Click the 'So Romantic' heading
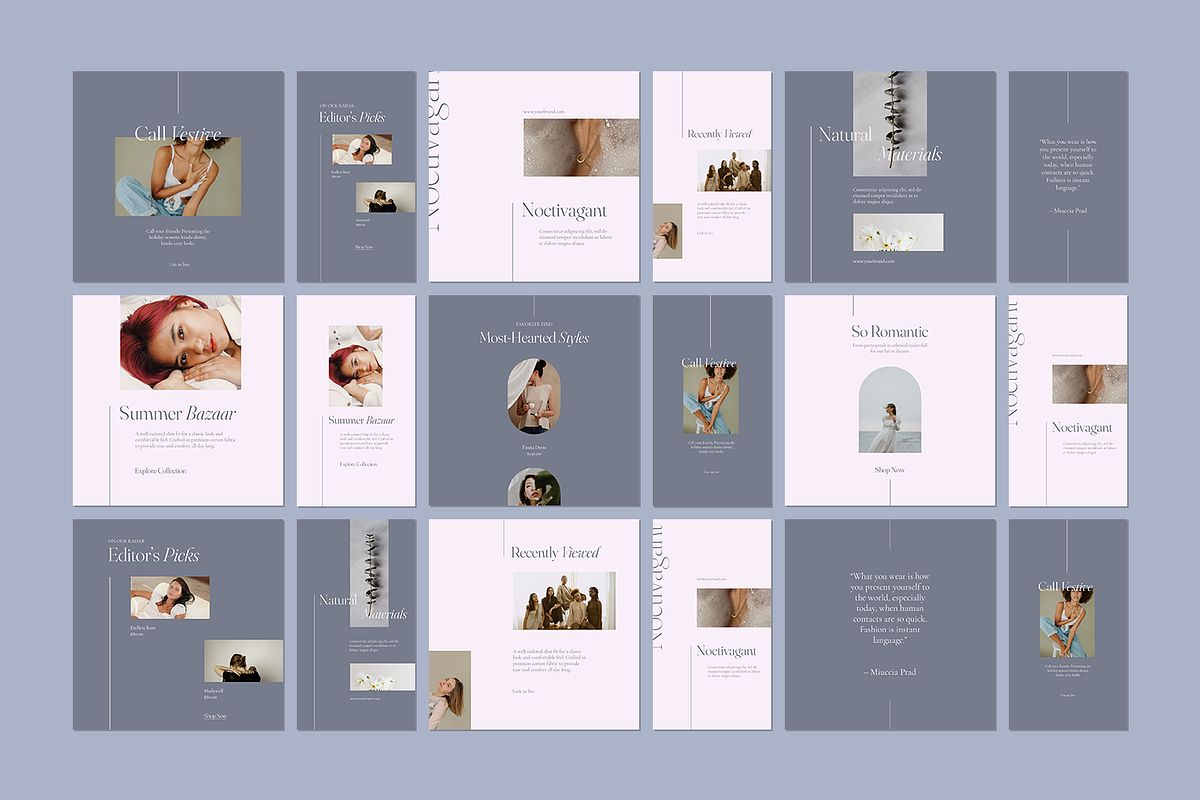 click(890, 331)
